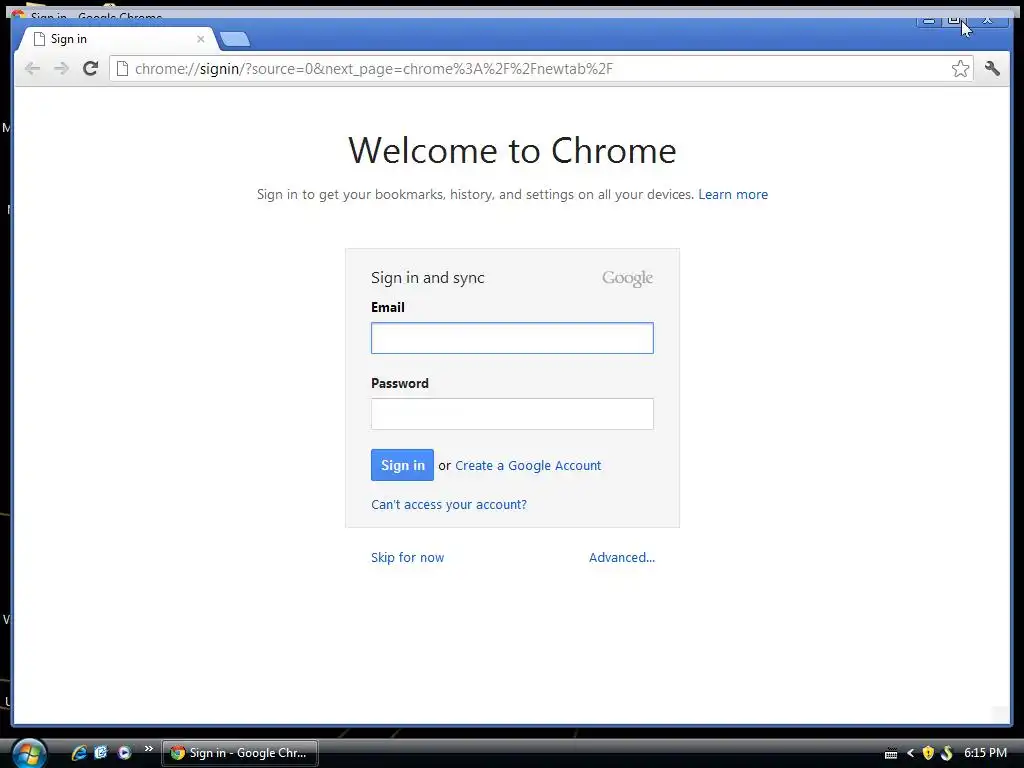Launch Windows Media Player from quick launch

[x=124, y=752]
